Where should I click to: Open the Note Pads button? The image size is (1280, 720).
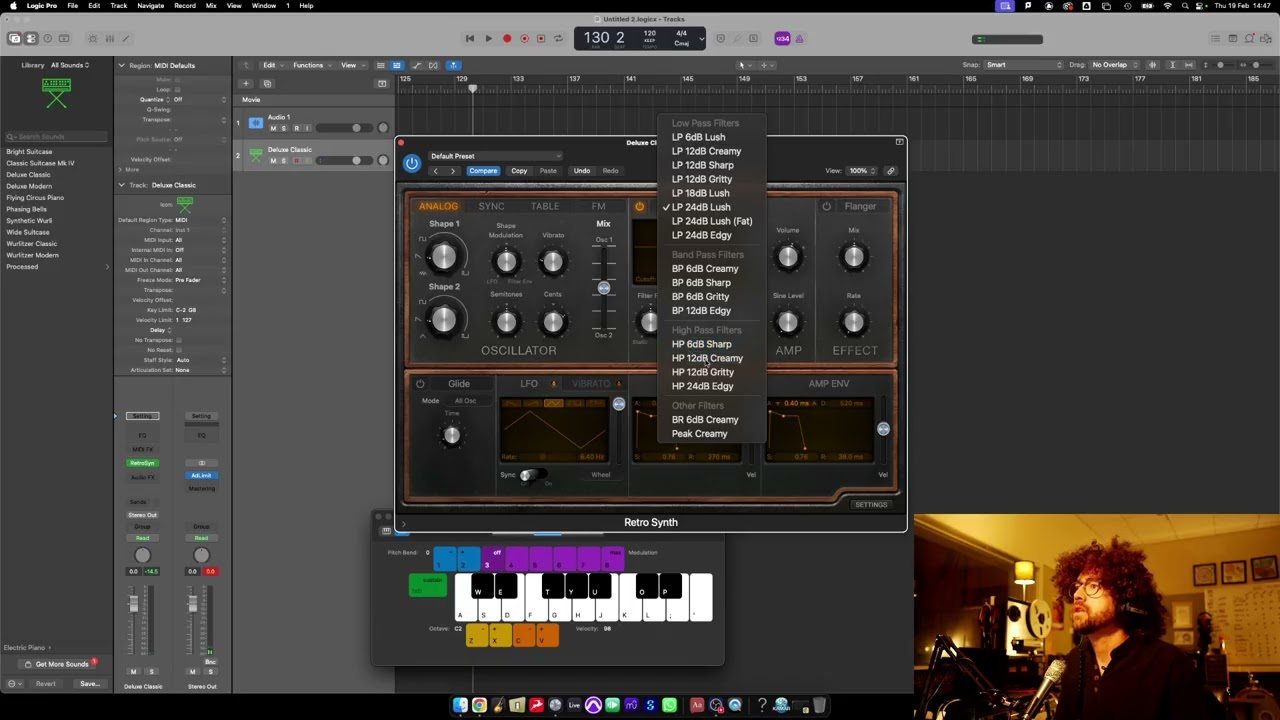(x=1233, y=39)
